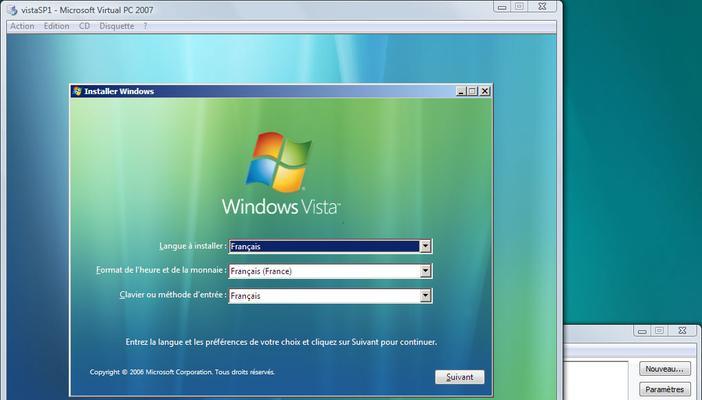This screenshot has height=400, width=702.
Task: Click the Langue à installer label
Action: [193, 246]
